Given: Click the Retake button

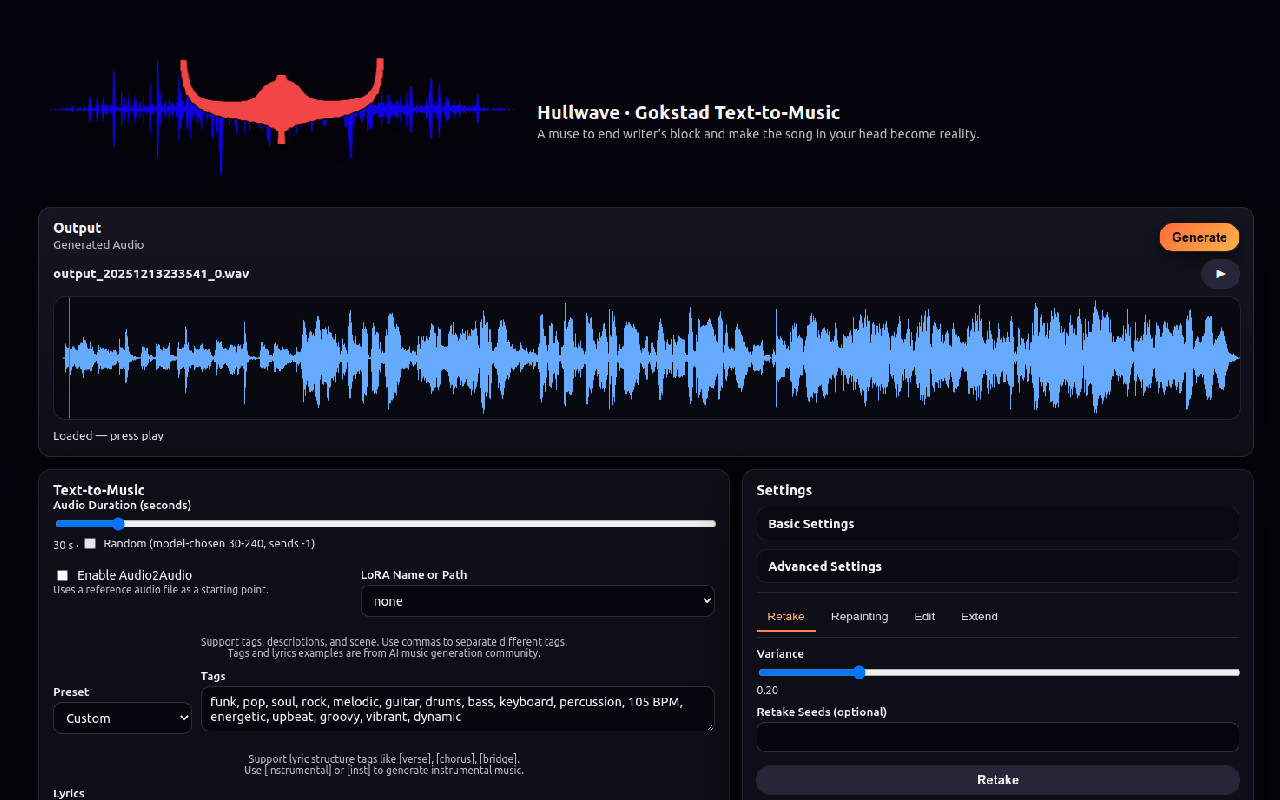Looking at the screenshot, I should pyautogui.click(x=997, y=779).
